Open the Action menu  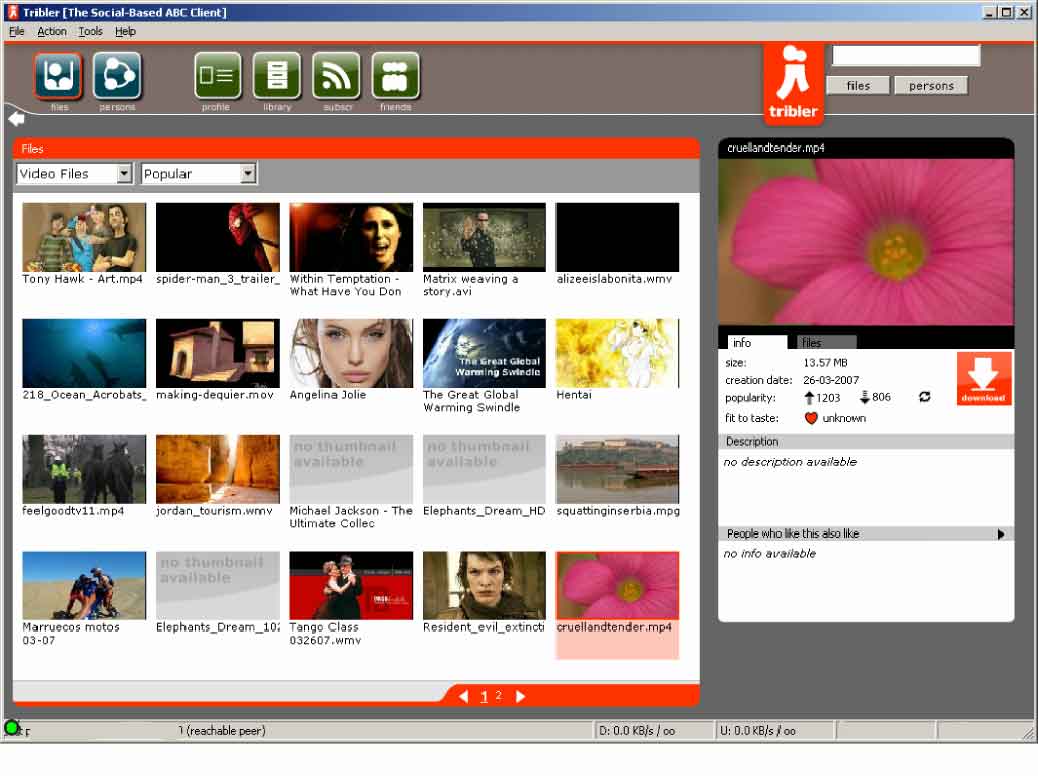[52, 31]
